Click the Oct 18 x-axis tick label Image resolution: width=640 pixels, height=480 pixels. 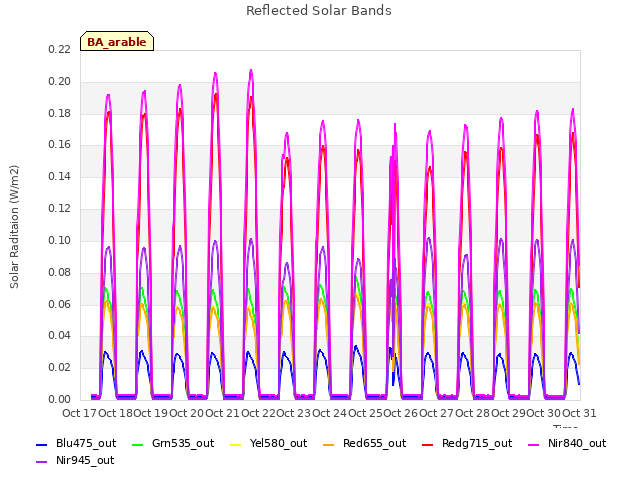point(116,413)
